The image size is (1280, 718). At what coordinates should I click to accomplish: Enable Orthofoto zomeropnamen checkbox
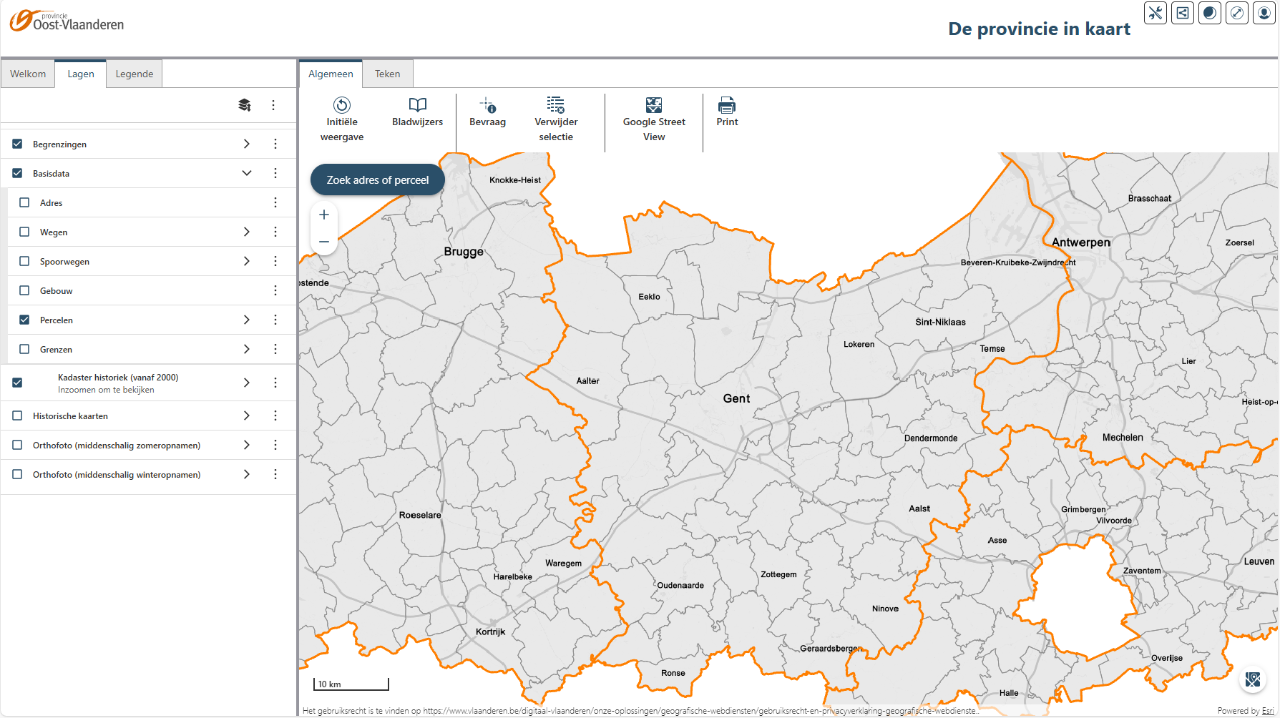click(17, 445)
